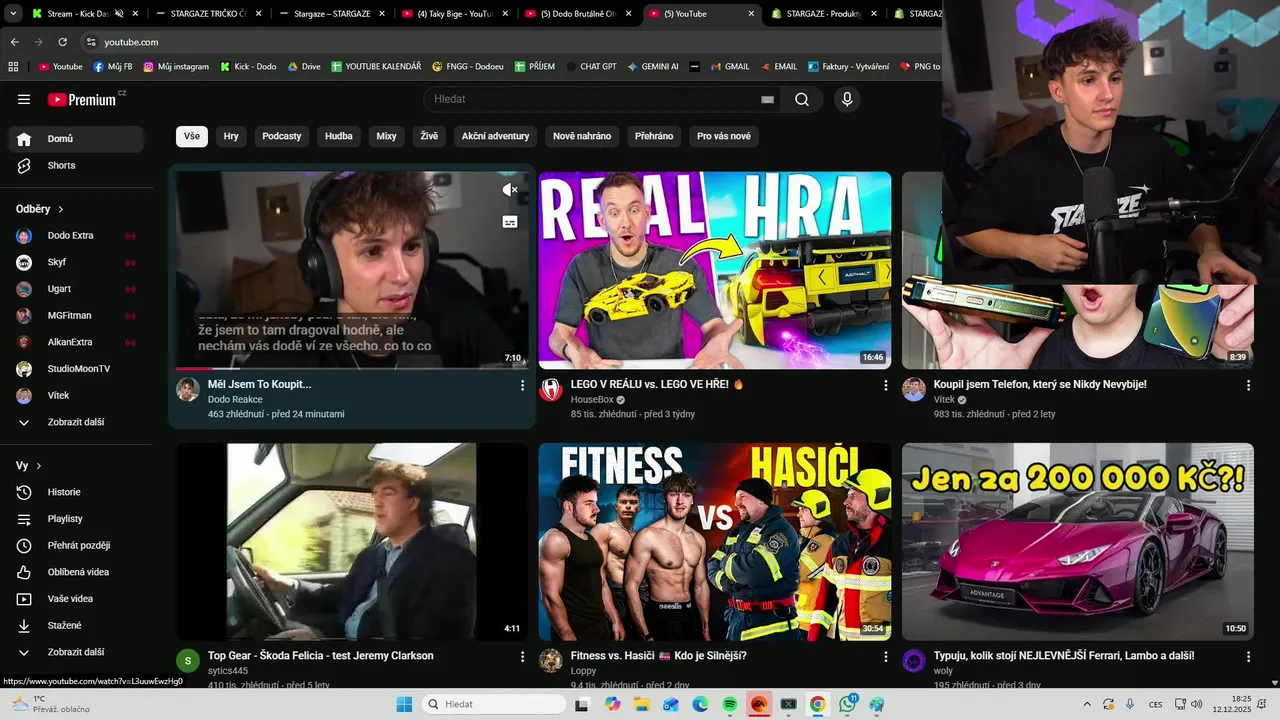Open more options for Měl Jsem To Koupit video

point(522,385)
